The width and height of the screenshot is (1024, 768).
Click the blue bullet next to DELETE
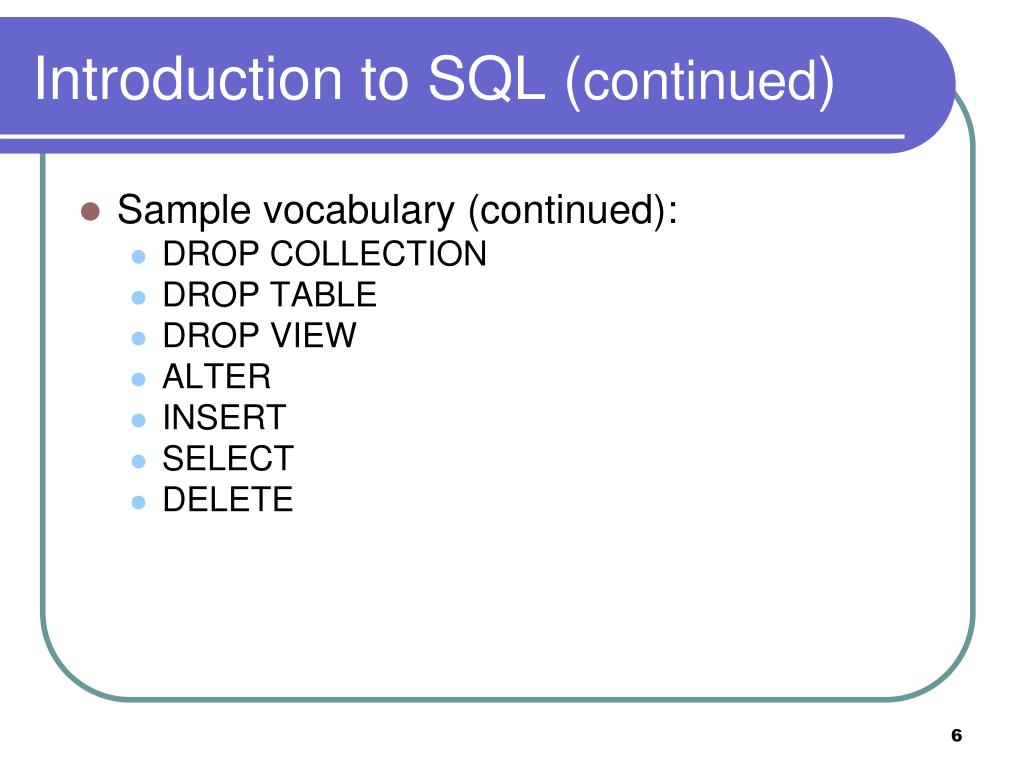(x=138, y=502)
